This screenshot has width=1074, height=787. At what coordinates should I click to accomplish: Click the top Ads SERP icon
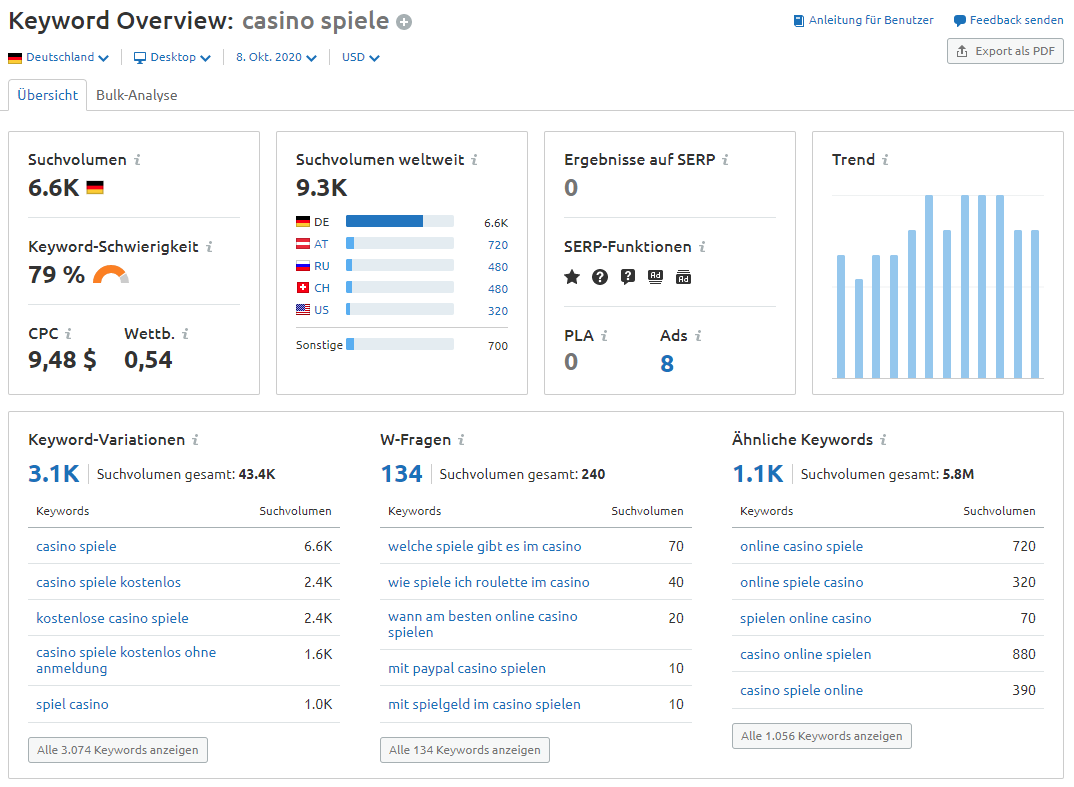(655, 277)
